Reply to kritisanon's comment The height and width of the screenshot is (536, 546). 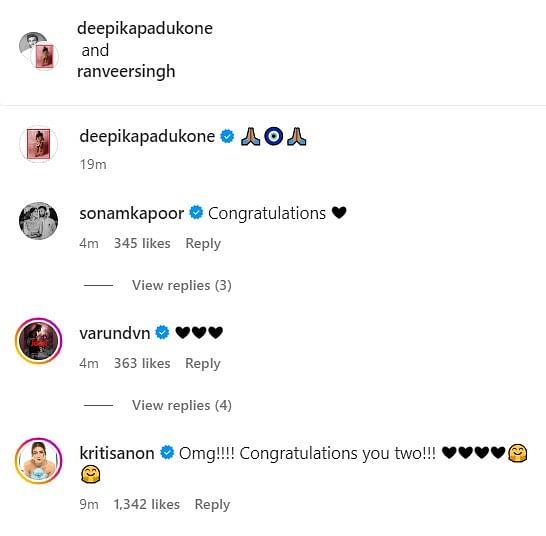click(x=212, y=505)
